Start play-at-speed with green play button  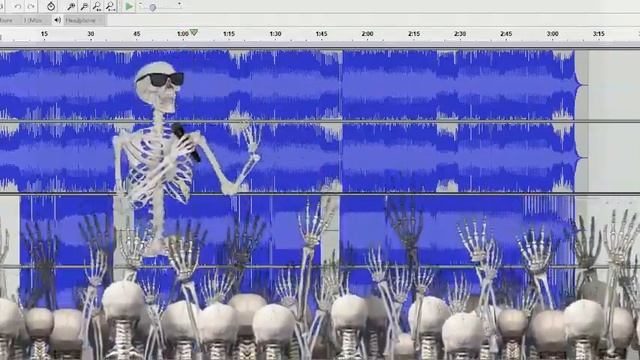point(129,6)
